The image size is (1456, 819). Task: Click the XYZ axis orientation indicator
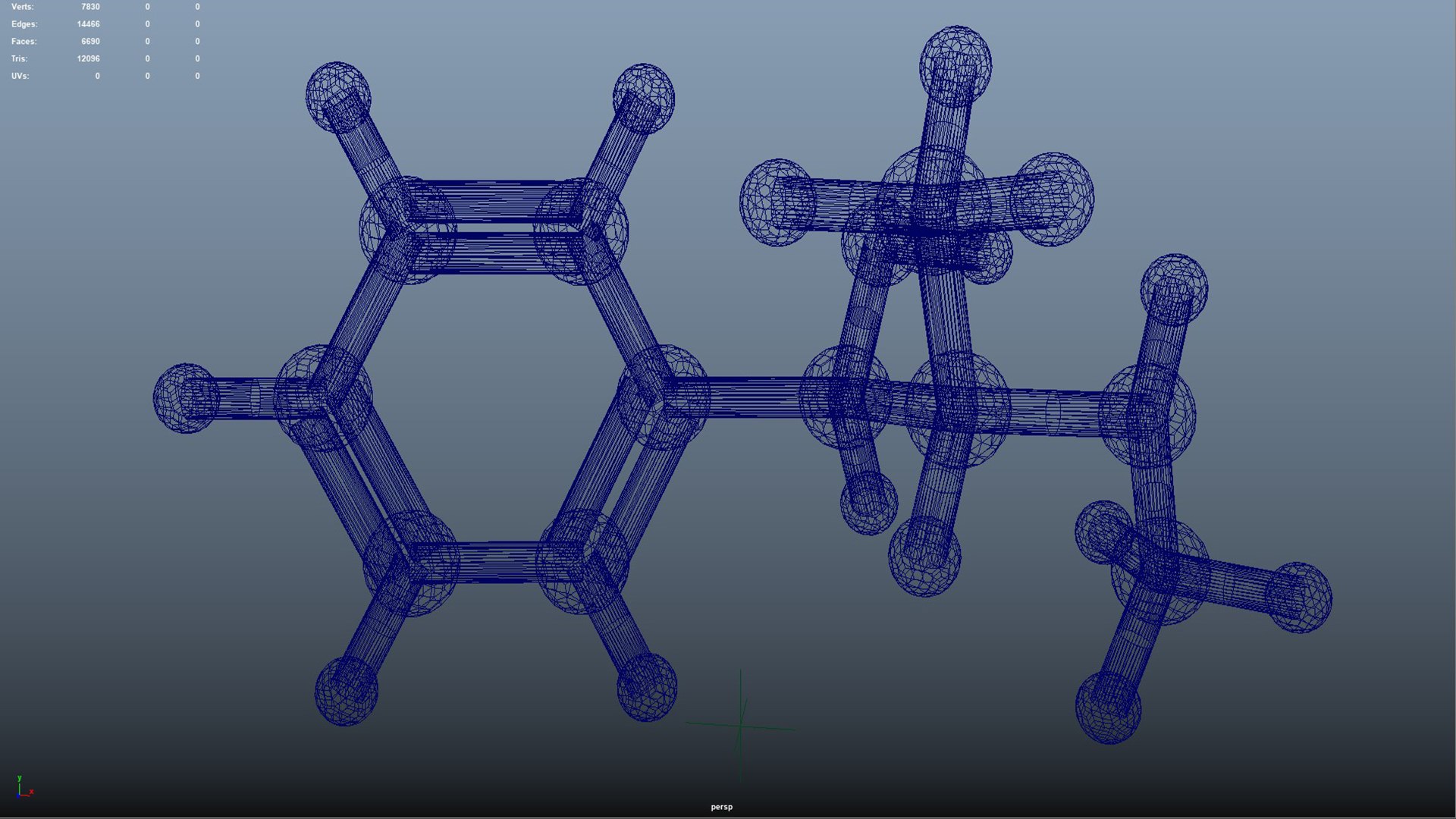(x=24, y=787)
